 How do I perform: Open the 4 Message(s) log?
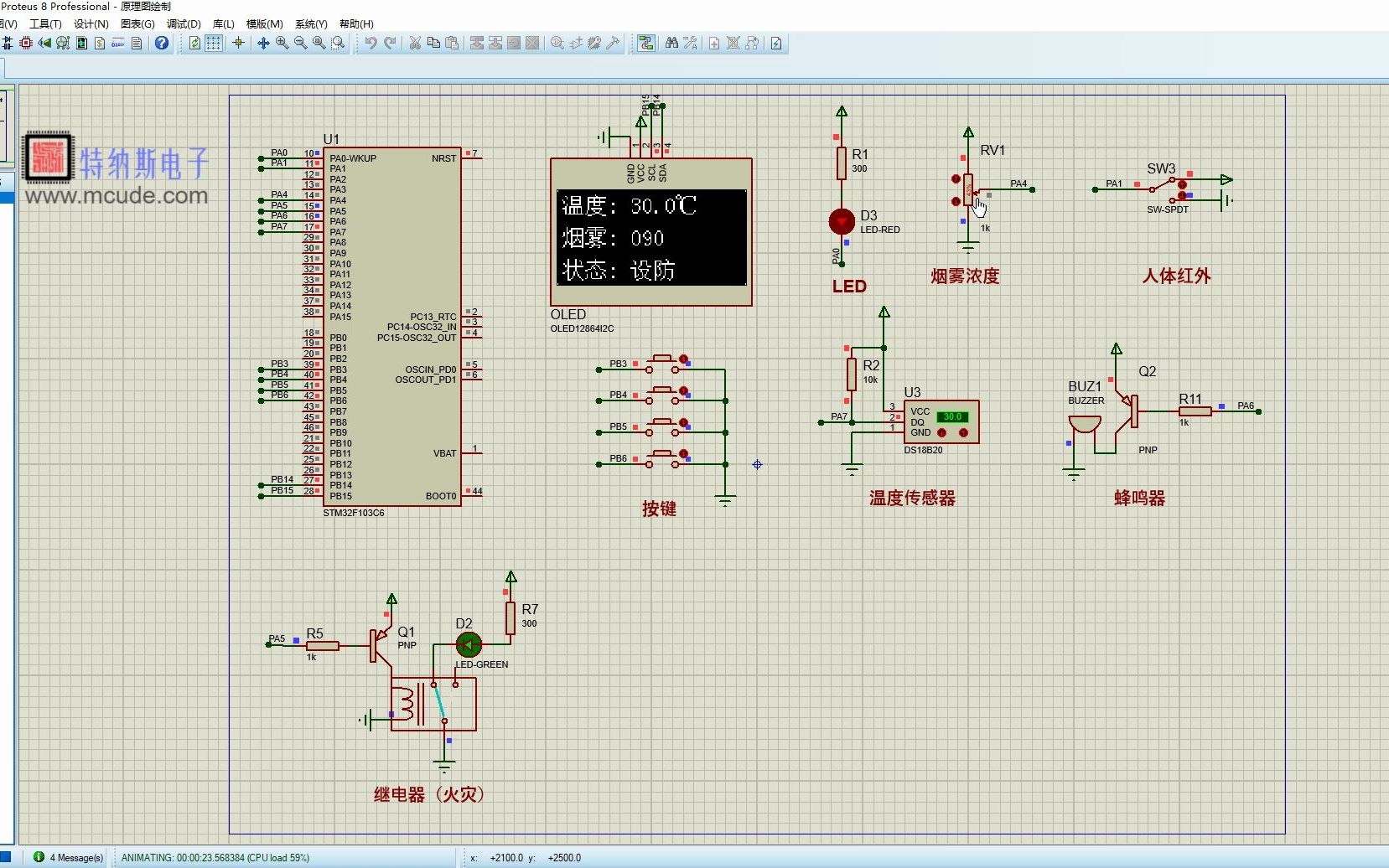pos(69,857)
